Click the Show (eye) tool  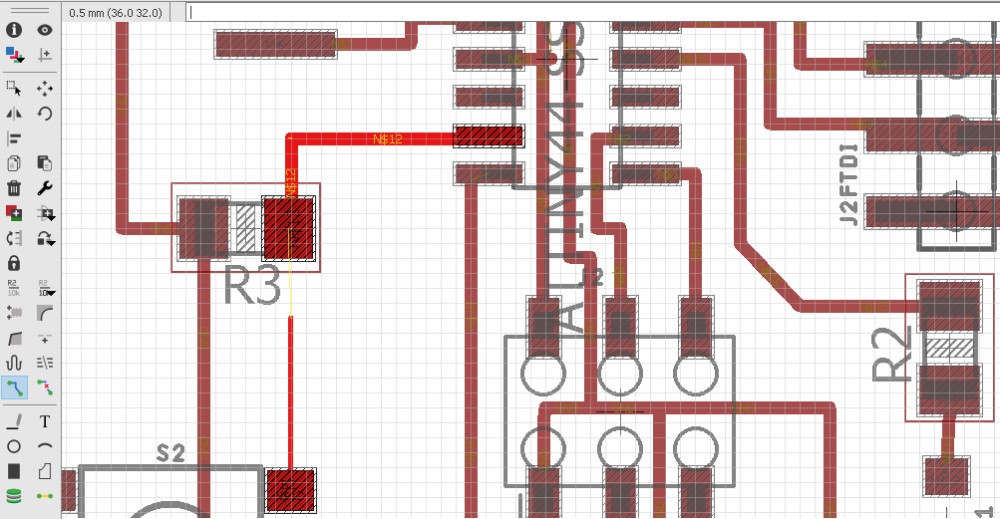click(x=45, y=30)
